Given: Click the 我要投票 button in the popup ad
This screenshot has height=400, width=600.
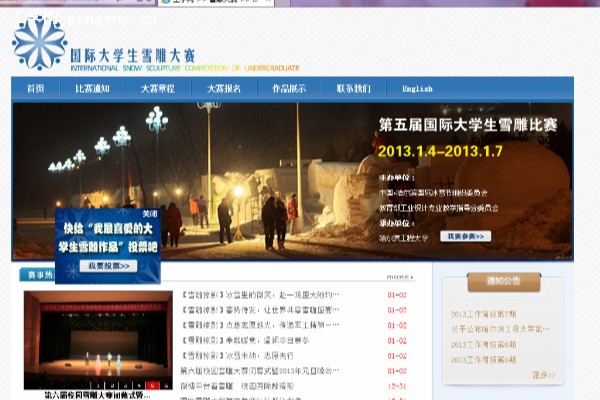Looking at the screenshot, I should point(109,266).
